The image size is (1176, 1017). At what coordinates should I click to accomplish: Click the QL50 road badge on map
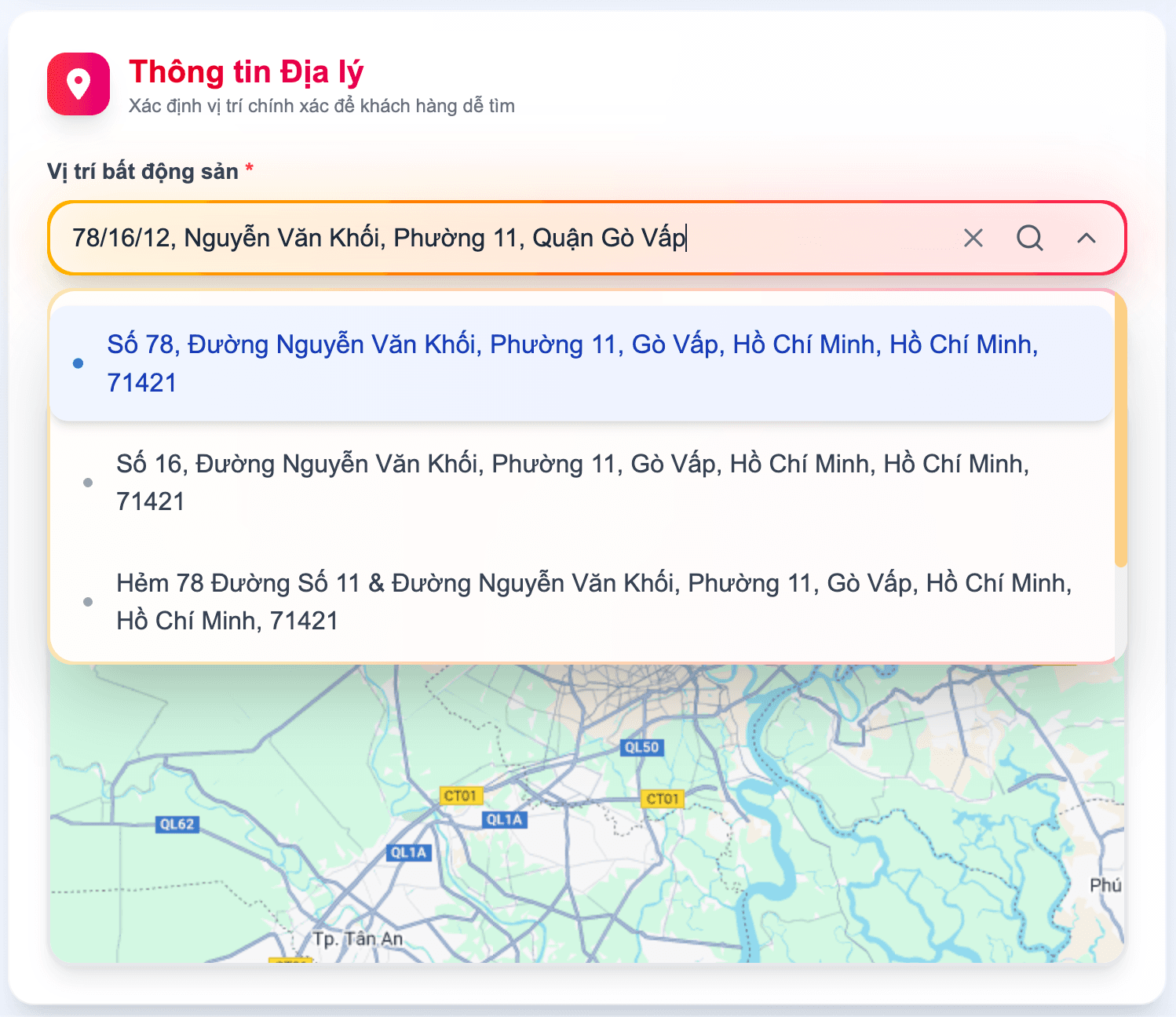(641, 747)
